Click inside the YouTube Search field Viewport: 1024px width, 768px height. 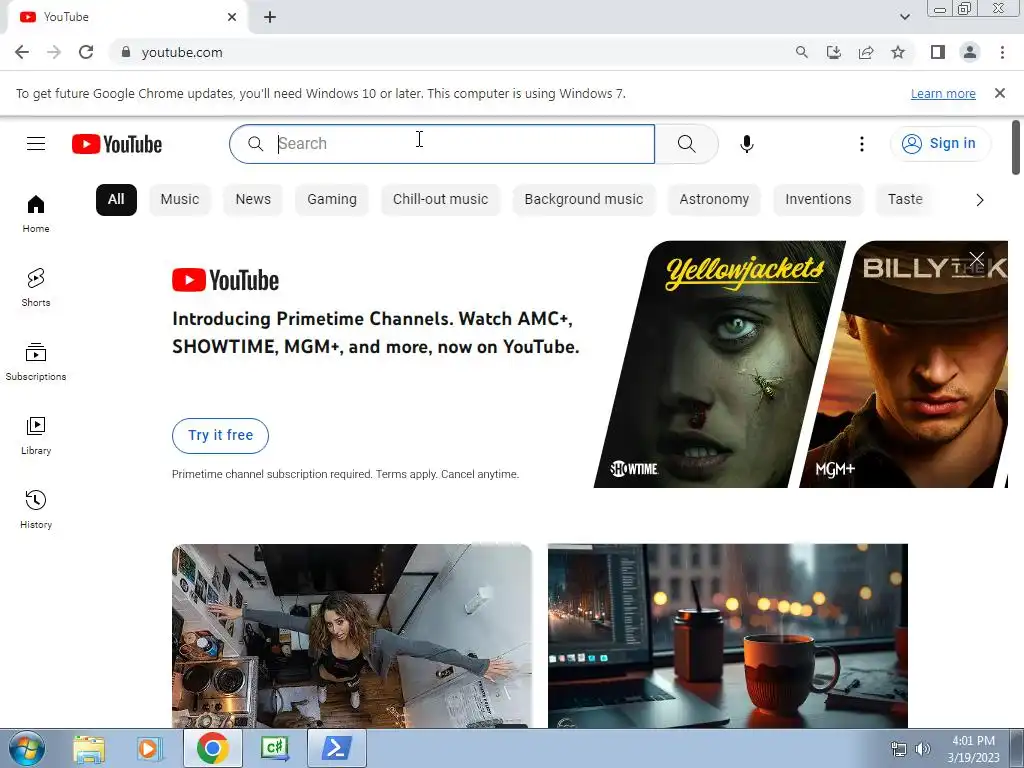tap(442, 144)
